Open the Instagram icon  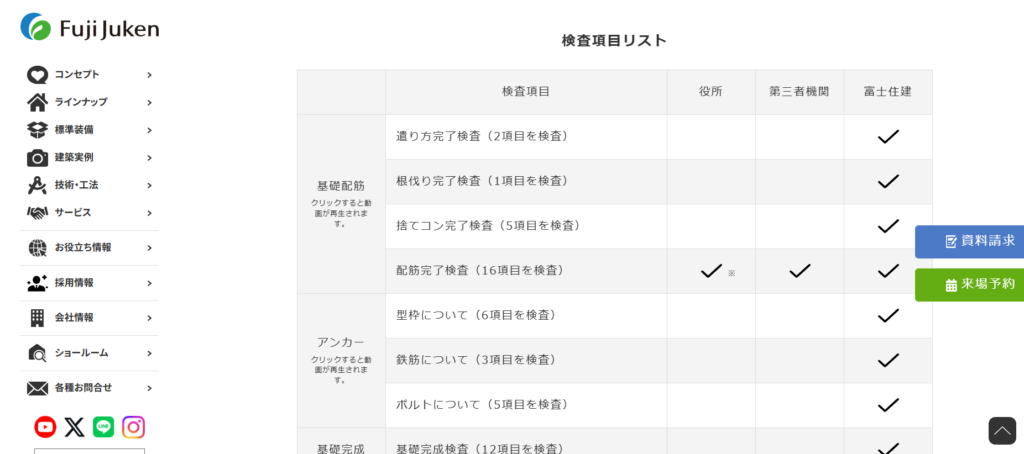point(133,427)
